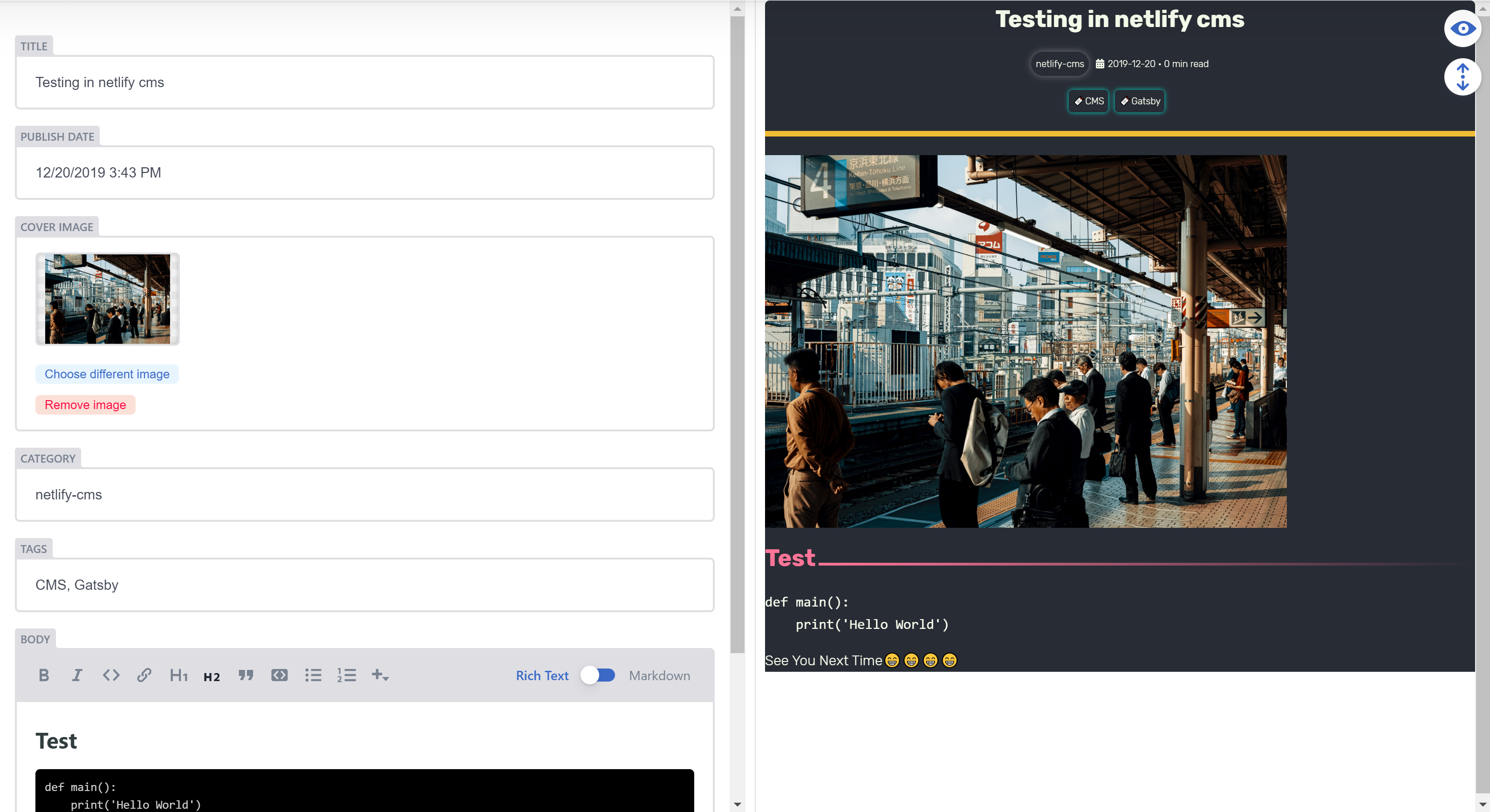Click the inline code icon
This screenshot has height=812, width=1490.
111,675
